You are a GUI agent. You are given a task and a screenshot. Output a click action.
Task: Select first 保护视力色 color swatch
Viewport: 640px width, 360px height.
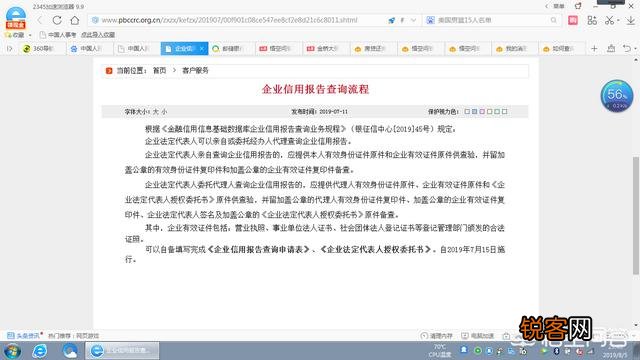[467, 111]
